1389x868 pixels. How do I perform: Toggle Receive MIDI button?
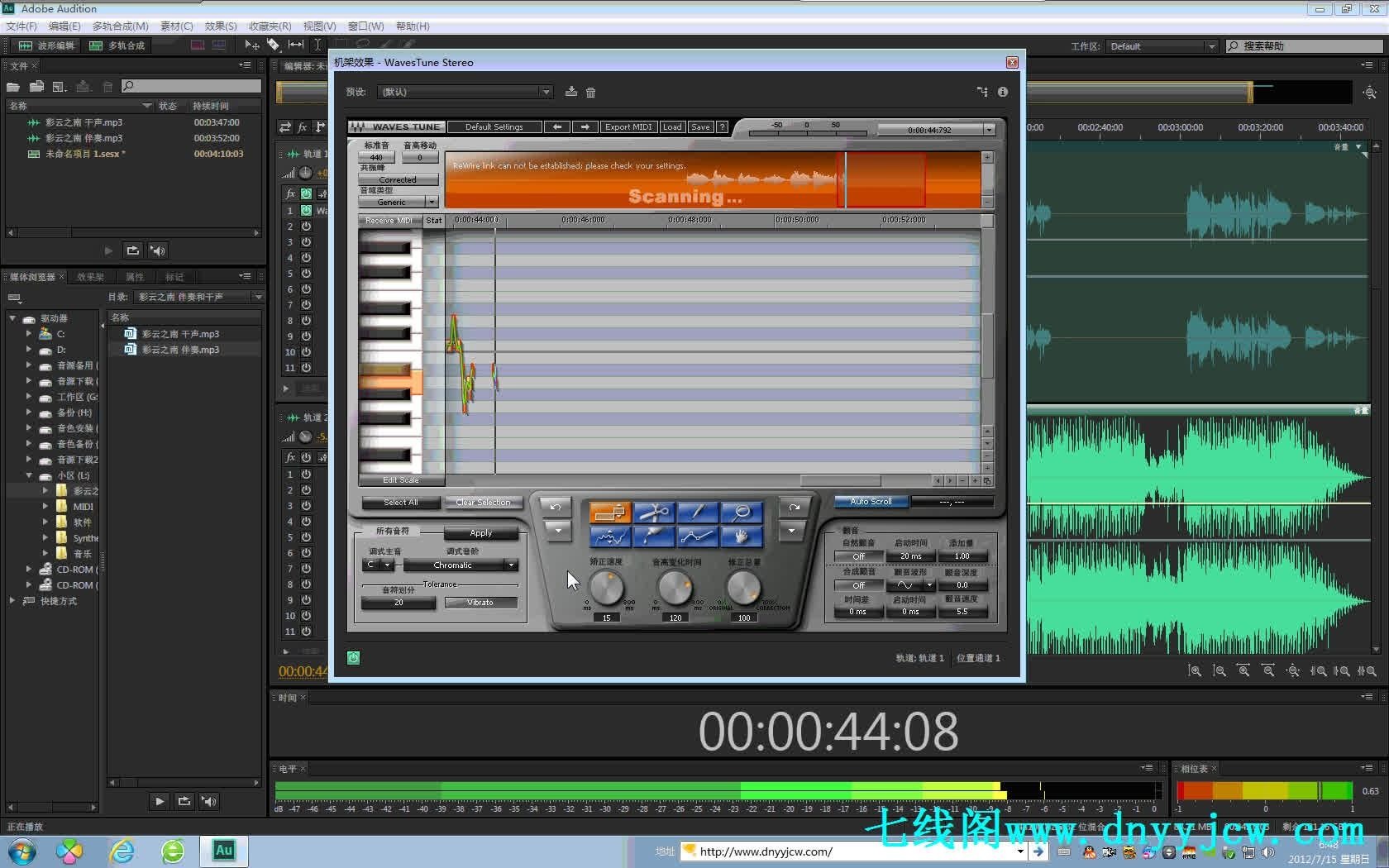[x=389, y=221]
